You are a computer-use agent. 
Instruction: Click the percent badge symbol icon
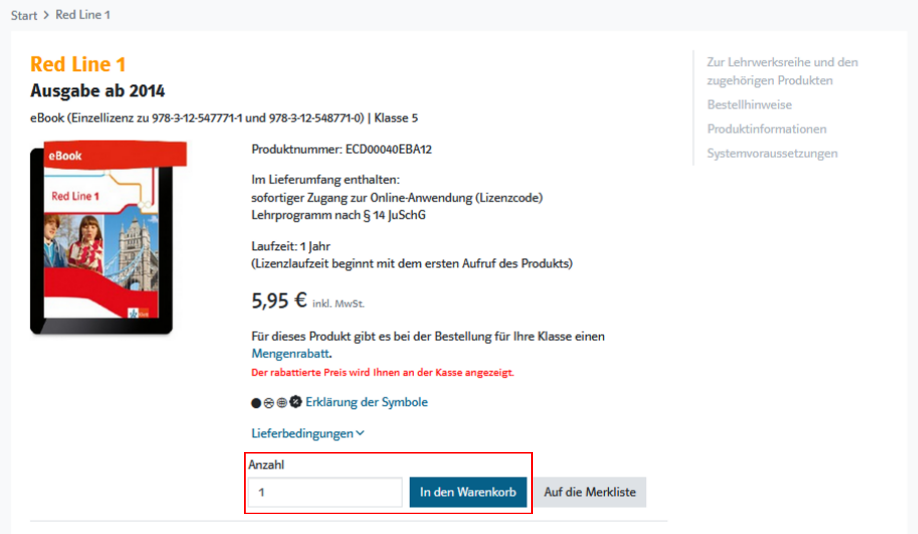[296, 402]
